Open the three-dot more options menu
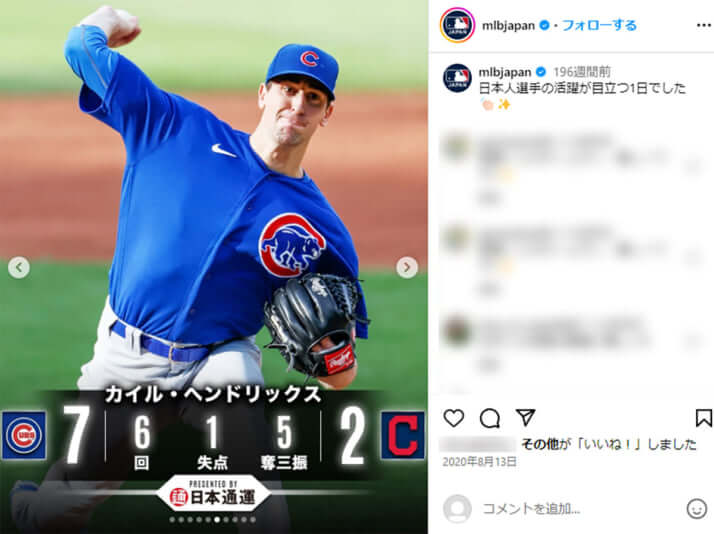Image resolution: width=714 pixels, height=534 pixels. click(x=704, y=25)
